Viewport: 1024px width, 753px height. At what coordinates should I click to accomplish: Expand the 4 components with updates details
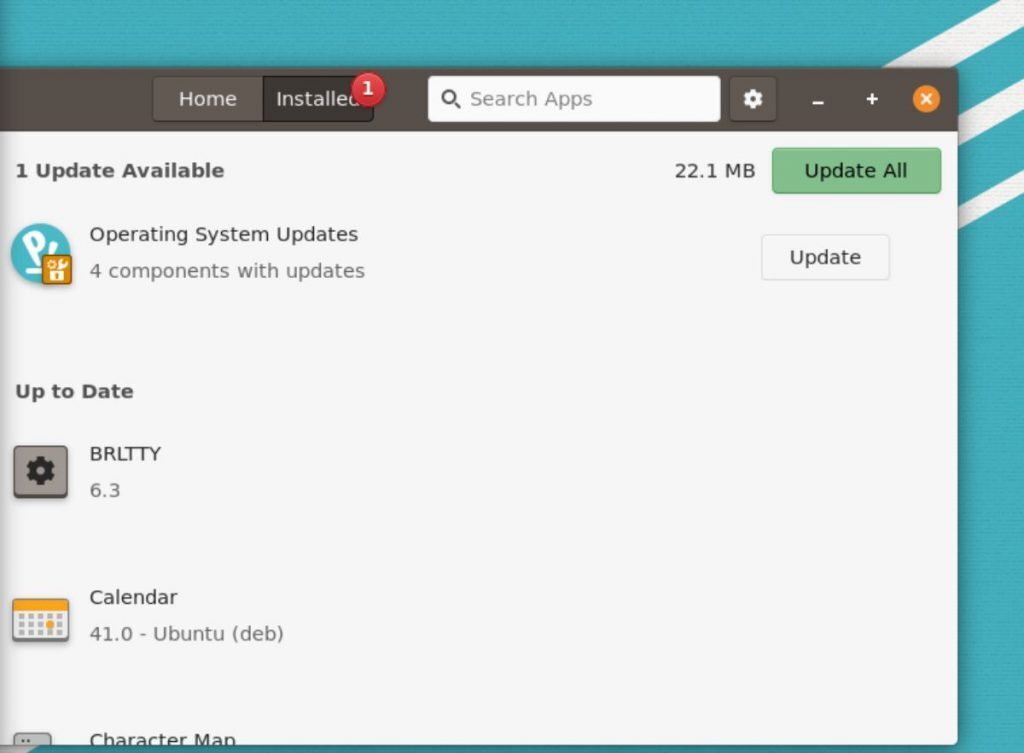coord(227,270)
